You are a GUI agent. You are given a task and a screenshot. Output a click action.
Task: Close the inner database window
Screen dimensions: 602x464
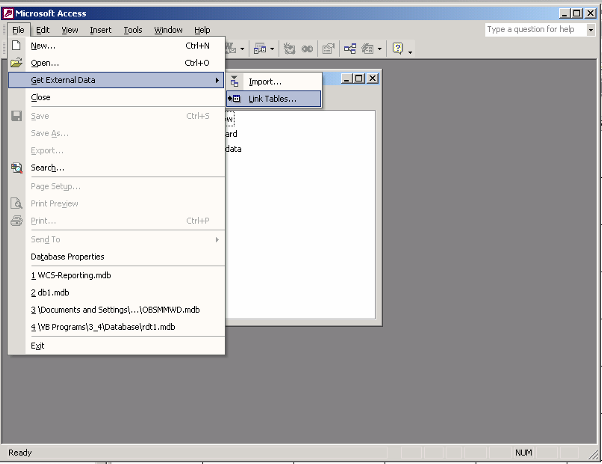372,79
